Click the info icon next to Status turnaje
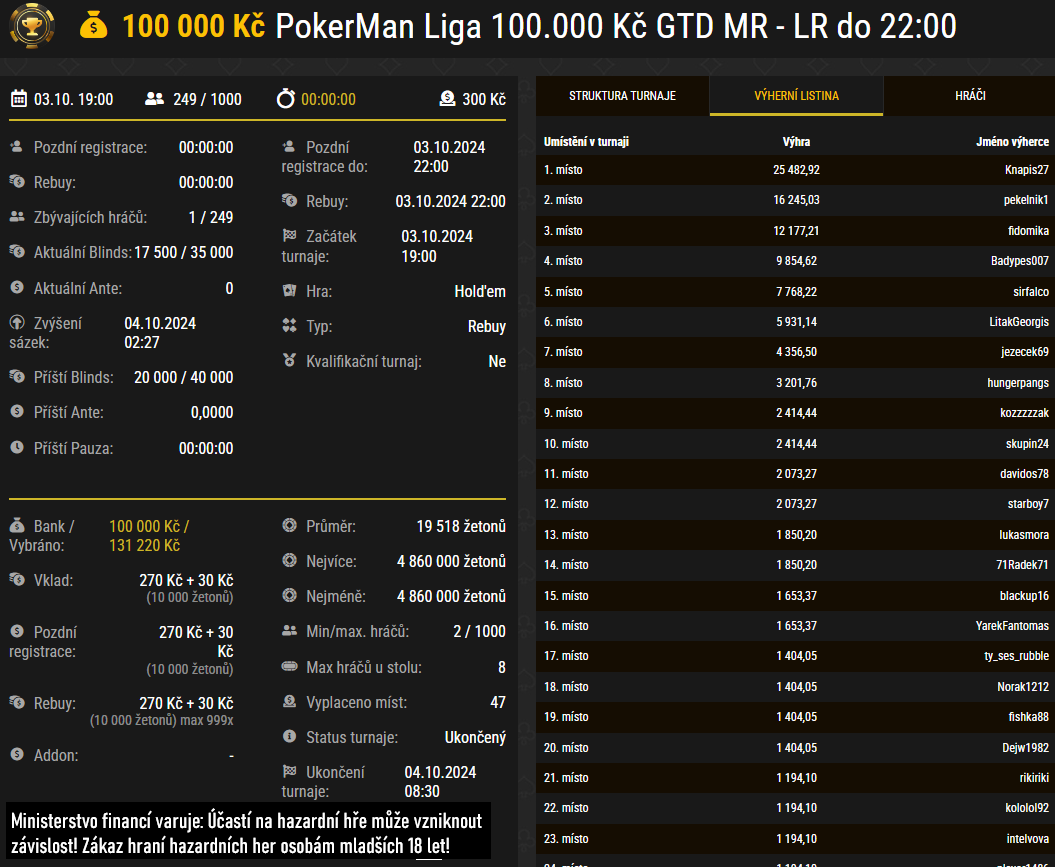Image resolution: width=1055 pixels, height=867 pixels. [289, 737]
